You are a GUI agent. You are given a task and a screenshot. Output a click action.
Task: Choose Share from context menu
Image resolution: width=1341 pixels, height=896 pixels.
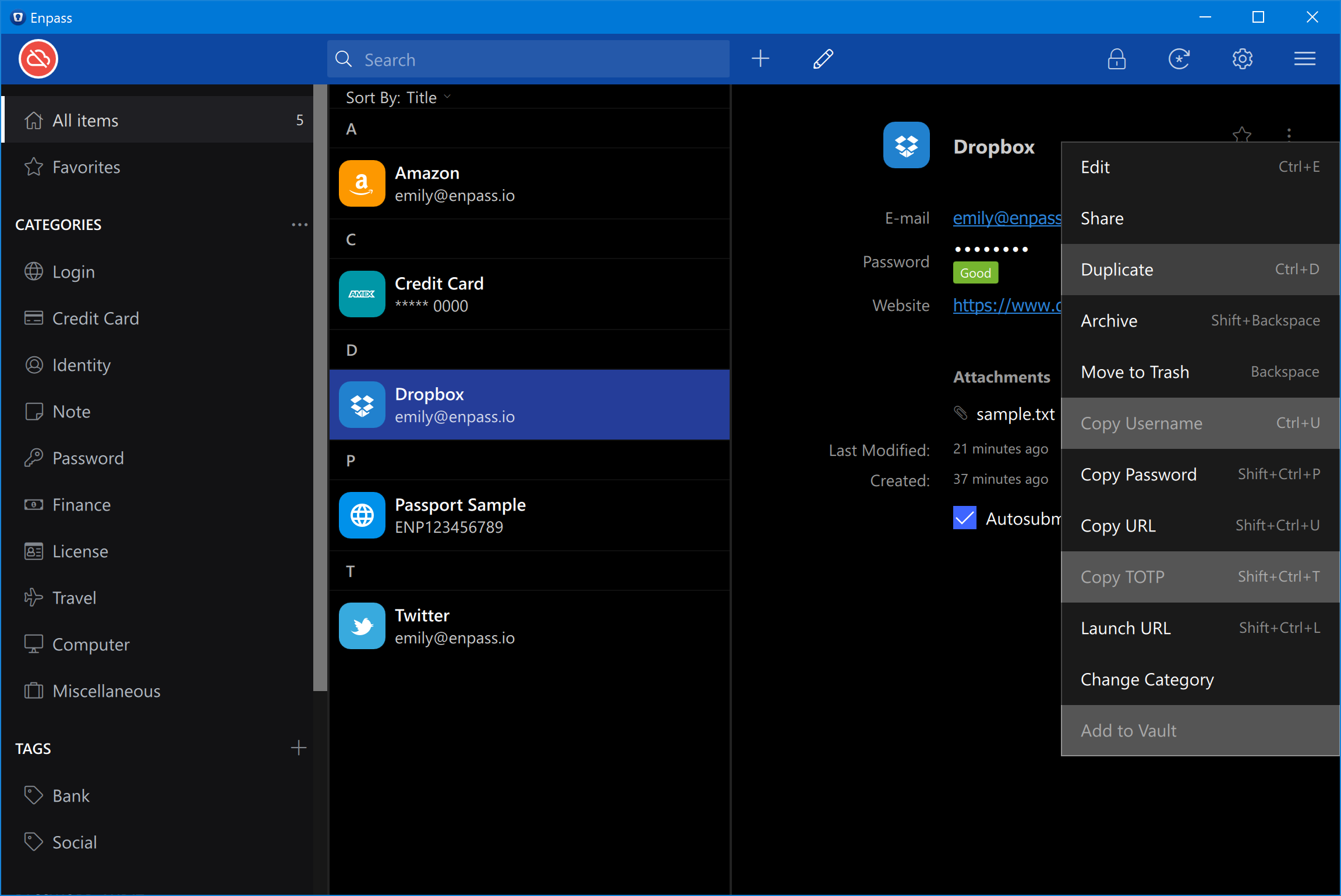[x=1200, y=218]
